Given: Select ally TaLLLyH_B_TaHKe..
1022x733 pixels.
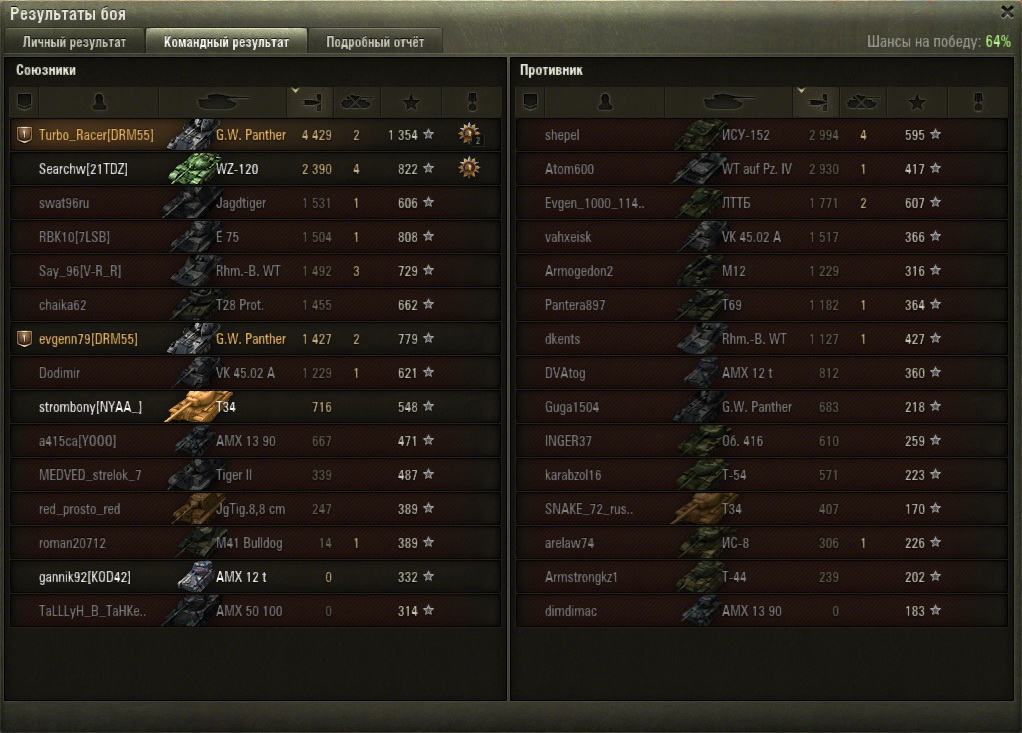Looking at the screenshot, I should click(93, 611).
